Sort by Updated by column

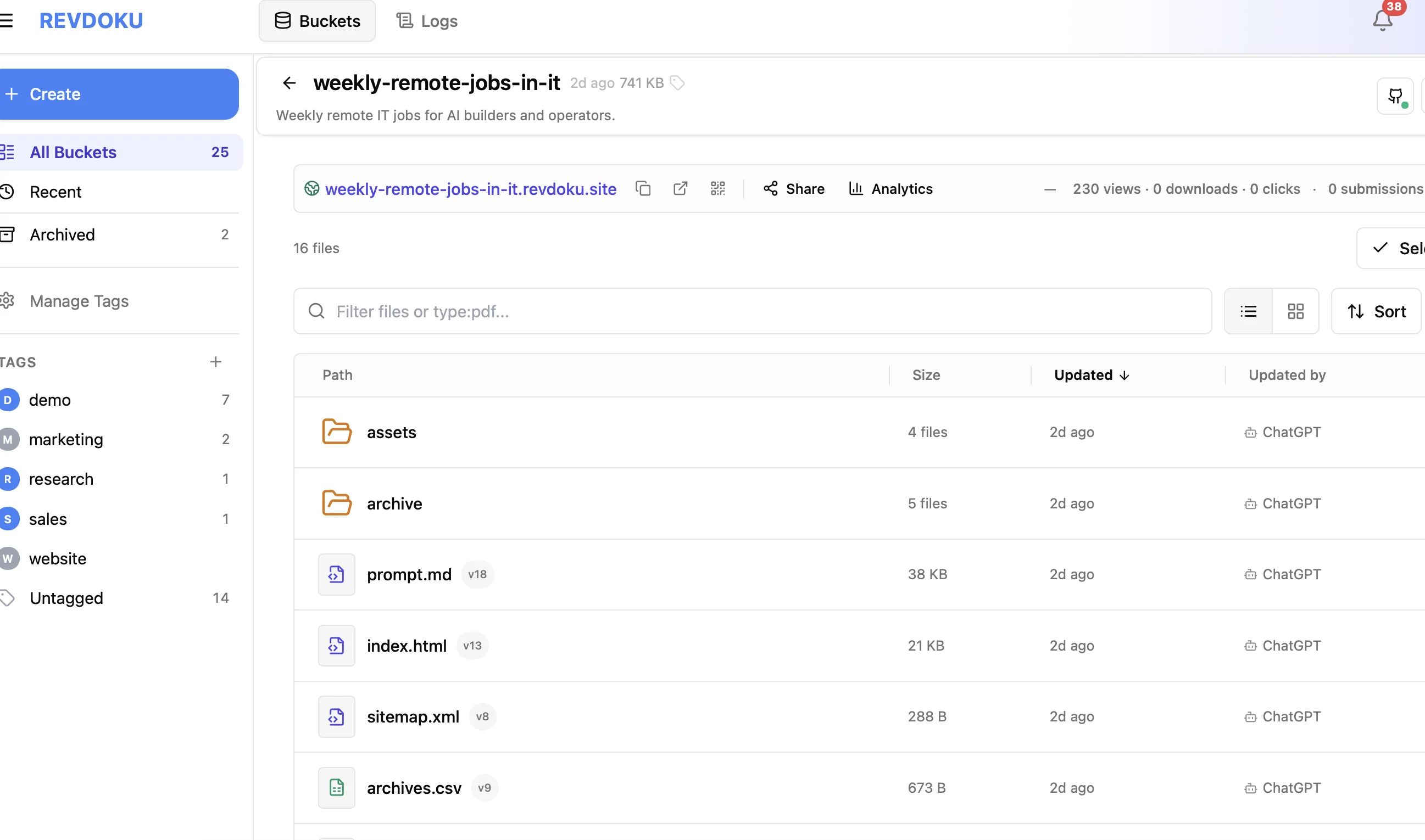(1287, 376)
